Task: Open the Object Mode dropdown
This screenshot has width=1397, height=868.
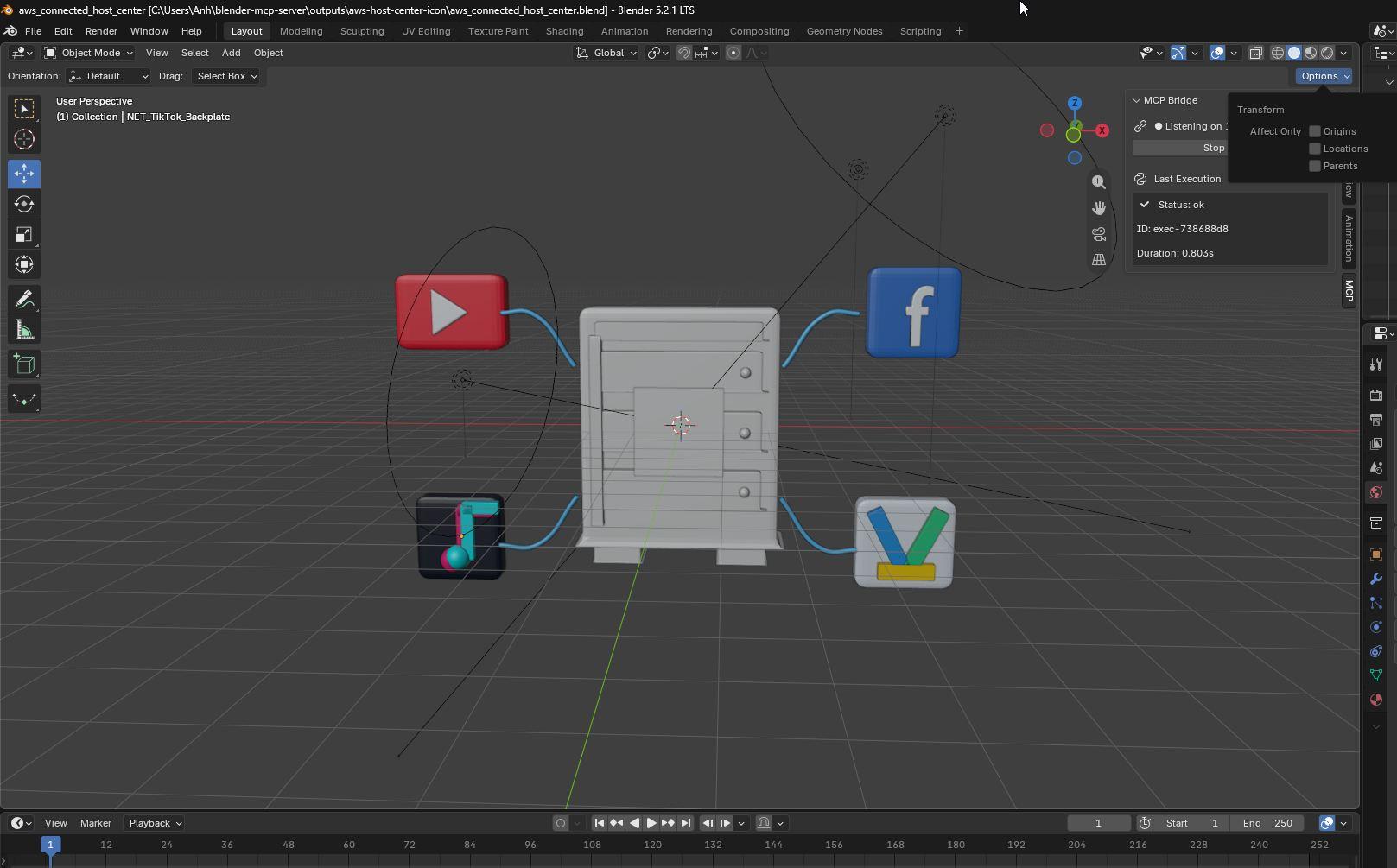Action: (88, 53)
